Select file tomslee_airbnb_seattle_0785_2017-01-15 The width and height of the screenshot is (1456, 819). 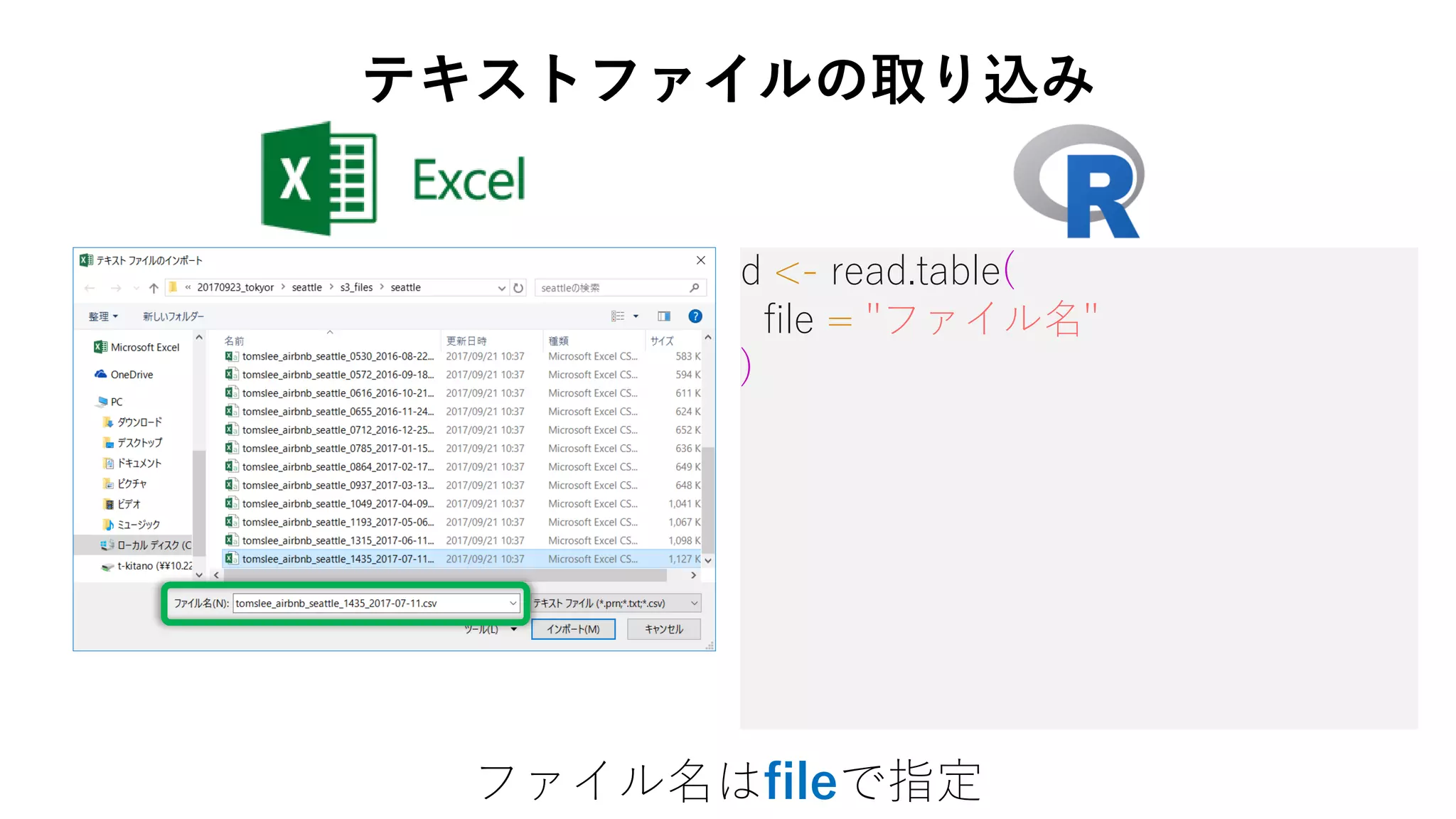click(462, 449)
